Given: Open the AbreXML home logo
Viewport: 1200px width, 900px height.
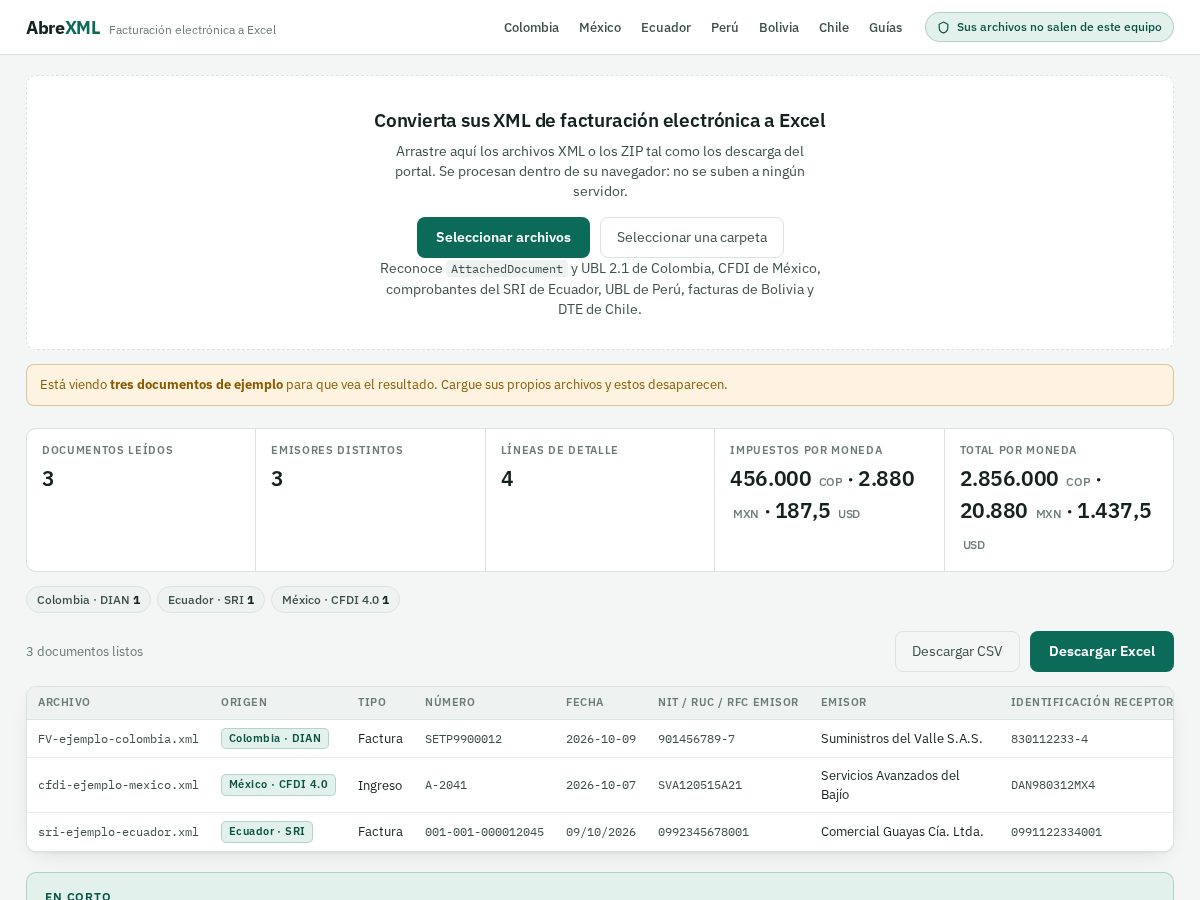Looking at the screenshot, I should coord(63,28).
